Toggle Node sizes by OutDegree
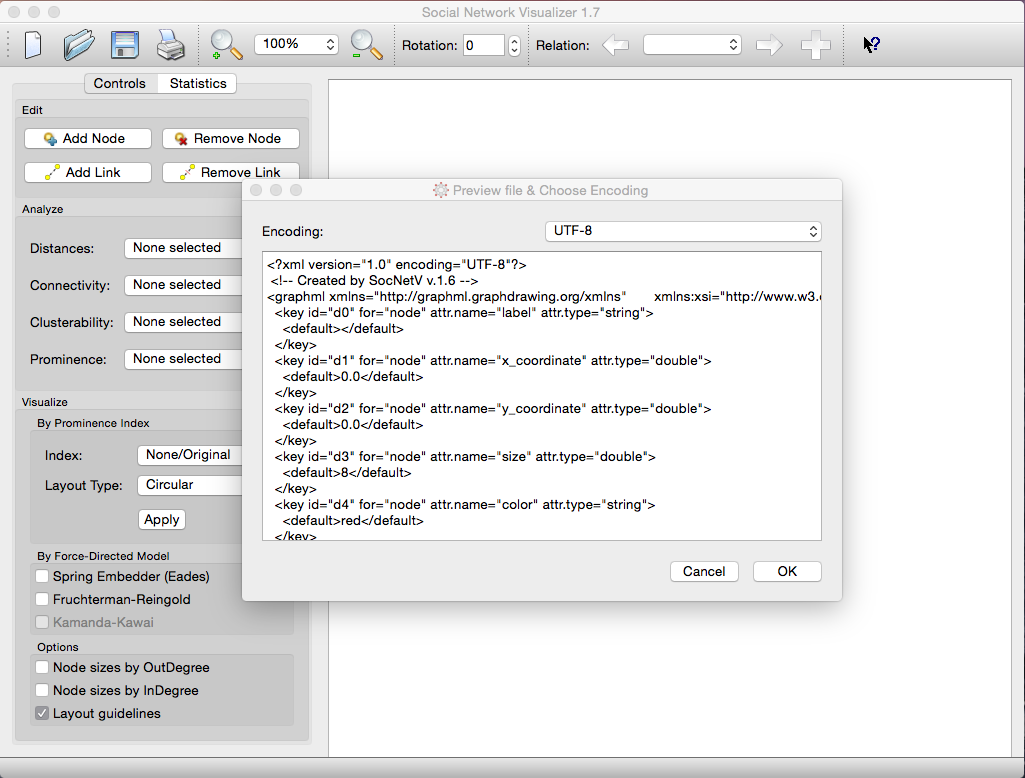This screenshot has height=778, width=1025. pos(42,667)
